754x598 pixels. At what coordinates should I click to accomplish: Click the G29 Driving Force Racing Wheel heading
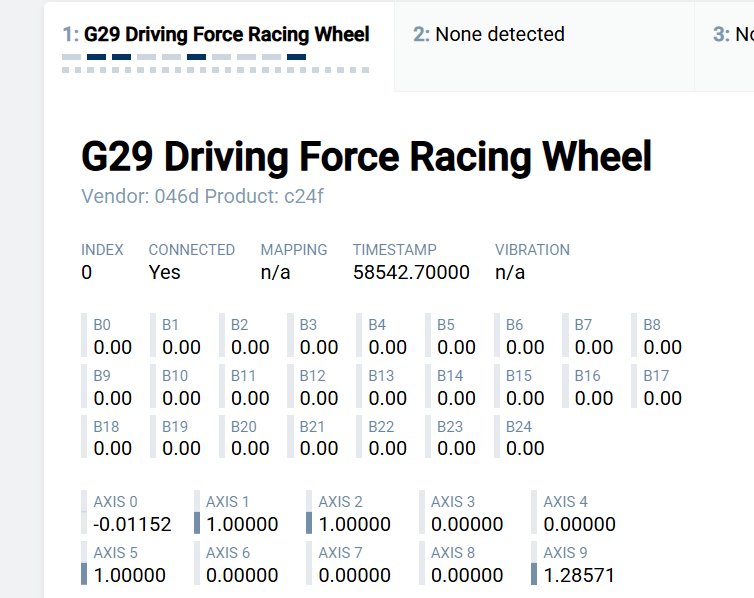(366, 157)
